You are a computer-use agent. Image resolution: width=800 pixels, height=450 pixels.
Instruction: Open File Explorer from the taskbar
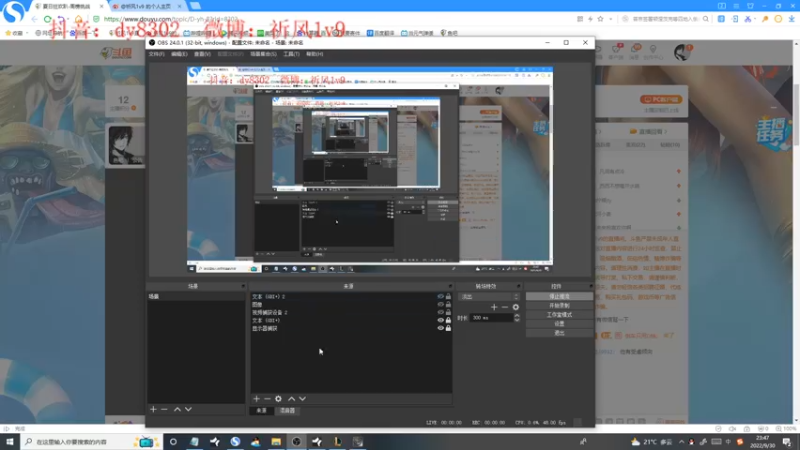point(276,442)
